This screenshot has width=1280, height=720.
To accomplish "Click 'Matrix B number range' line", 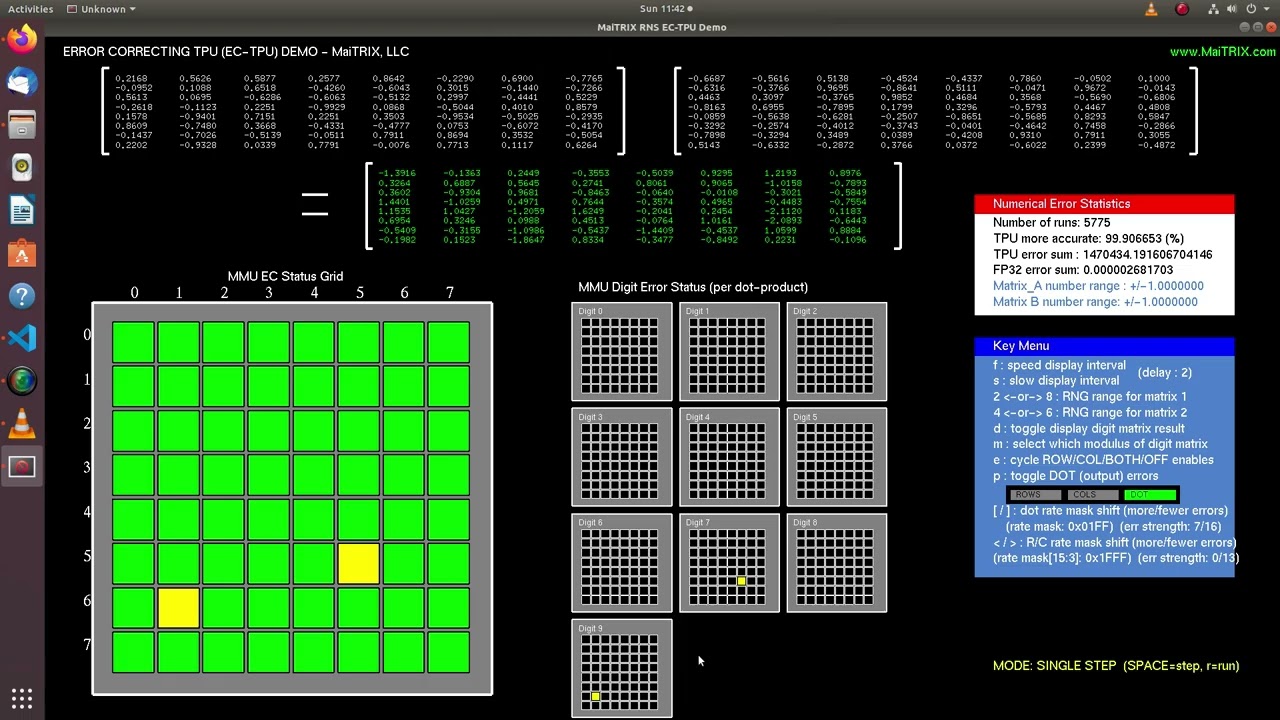I will pos(1095,302).
